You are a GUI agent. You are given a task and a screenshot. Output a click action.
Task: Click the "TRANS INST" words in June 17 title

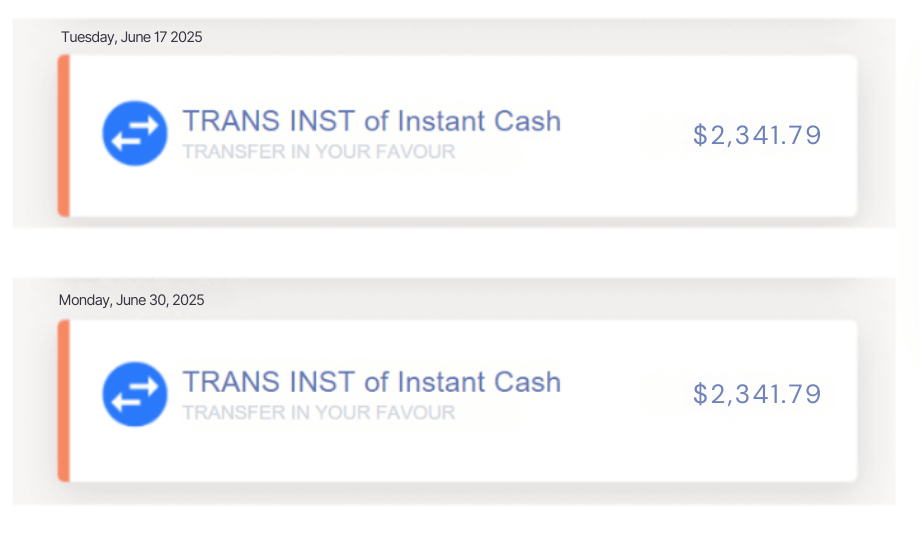click(x=268, y=121)
